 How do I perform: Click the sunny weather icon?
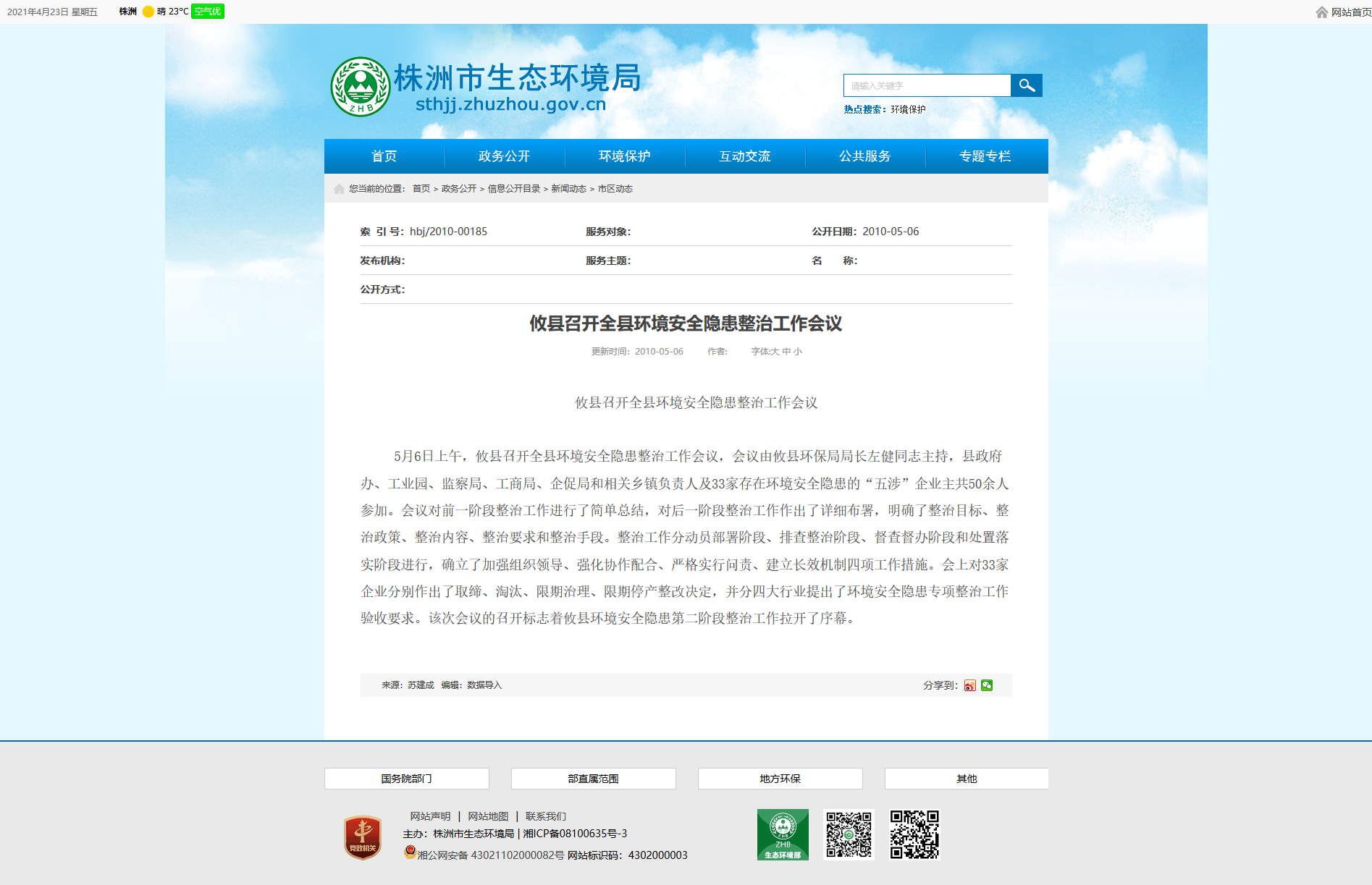tap(148, 12)
